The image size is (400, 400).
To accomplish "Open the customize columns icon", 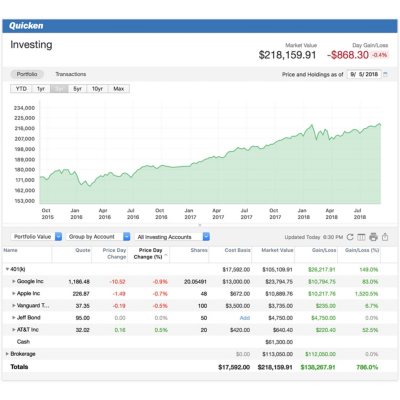I will click(x=361, y=237).
